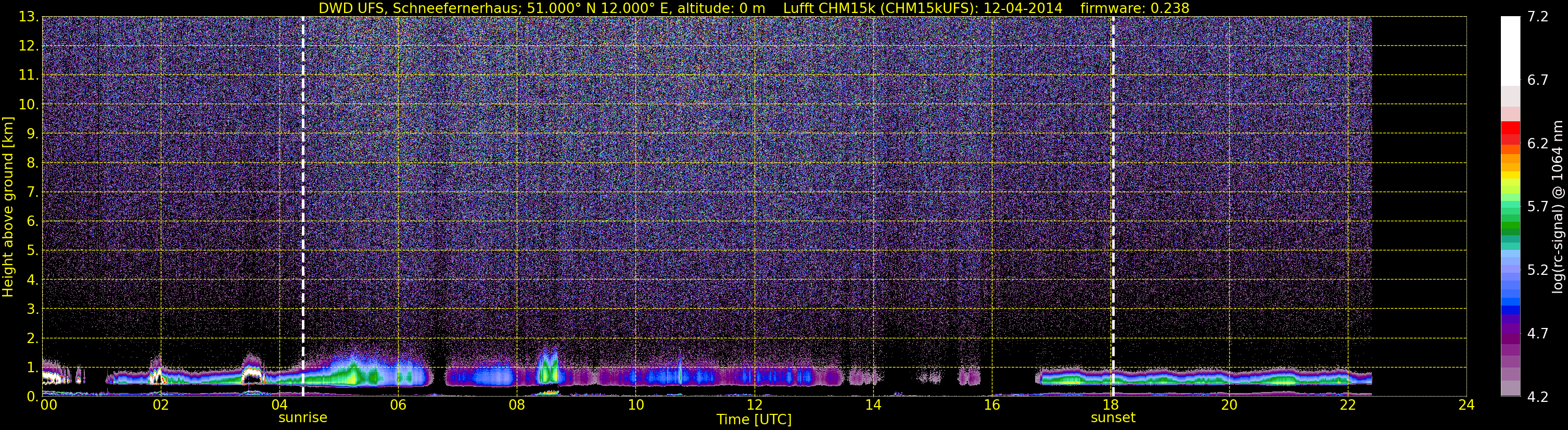The width and height of the screenshot is (1568, 430).
Task: Click the black no-data area after 22:30 UTC
Action: [x=1419, y=207]
